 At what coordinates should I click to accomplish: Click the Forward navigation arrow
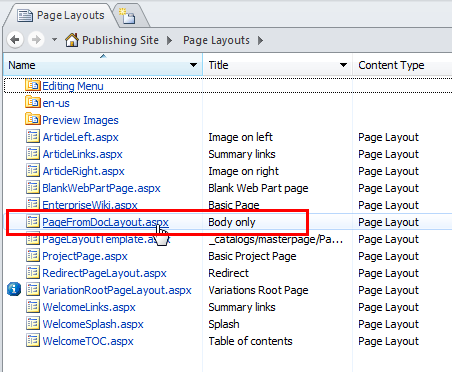click(x=36, y=40)
